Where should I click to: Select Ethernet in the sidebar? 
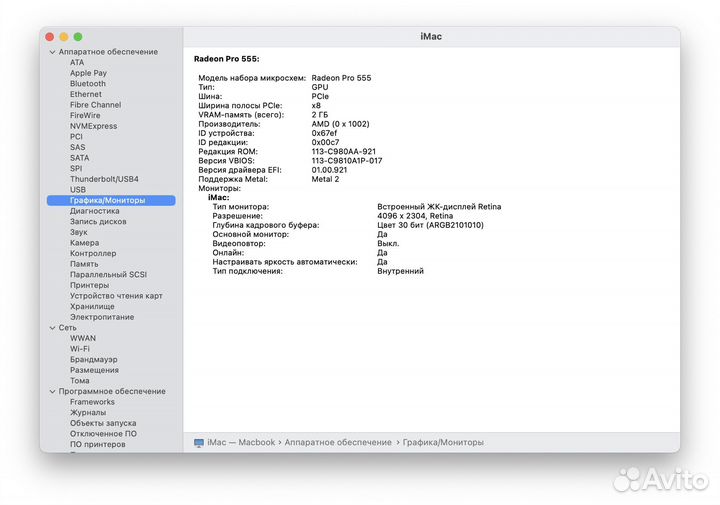86,94
